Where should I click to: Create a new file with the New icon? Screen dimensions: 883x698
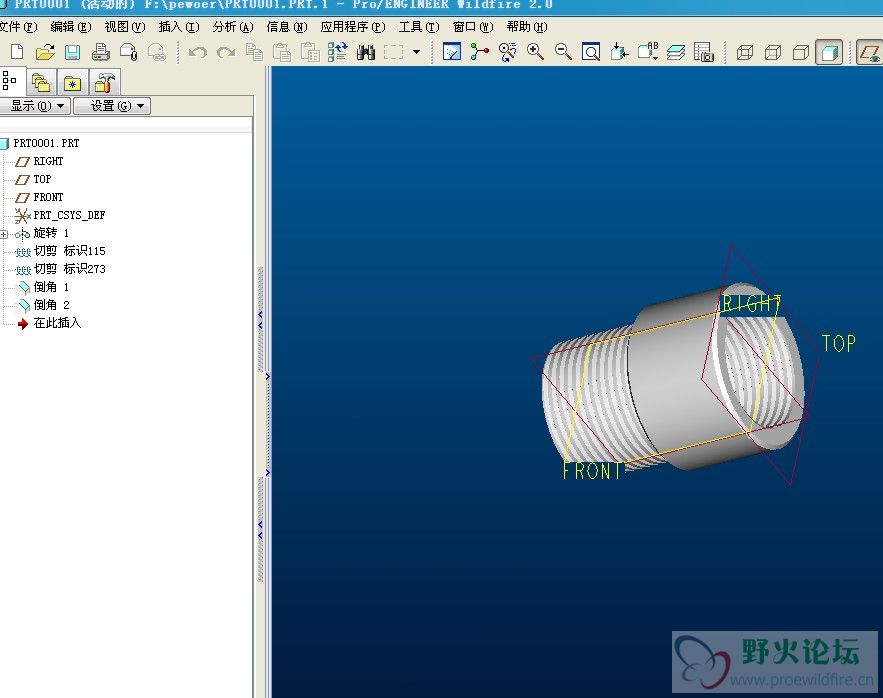coord(17,52)
